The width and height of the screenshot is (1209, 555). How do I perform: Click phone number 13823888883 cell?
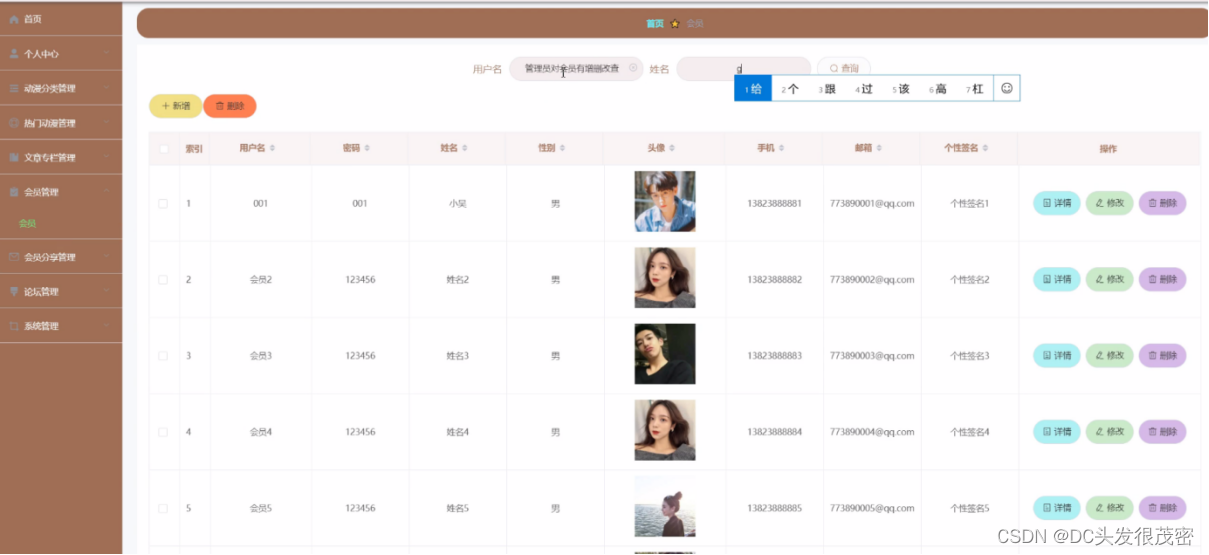pos(774,356)
